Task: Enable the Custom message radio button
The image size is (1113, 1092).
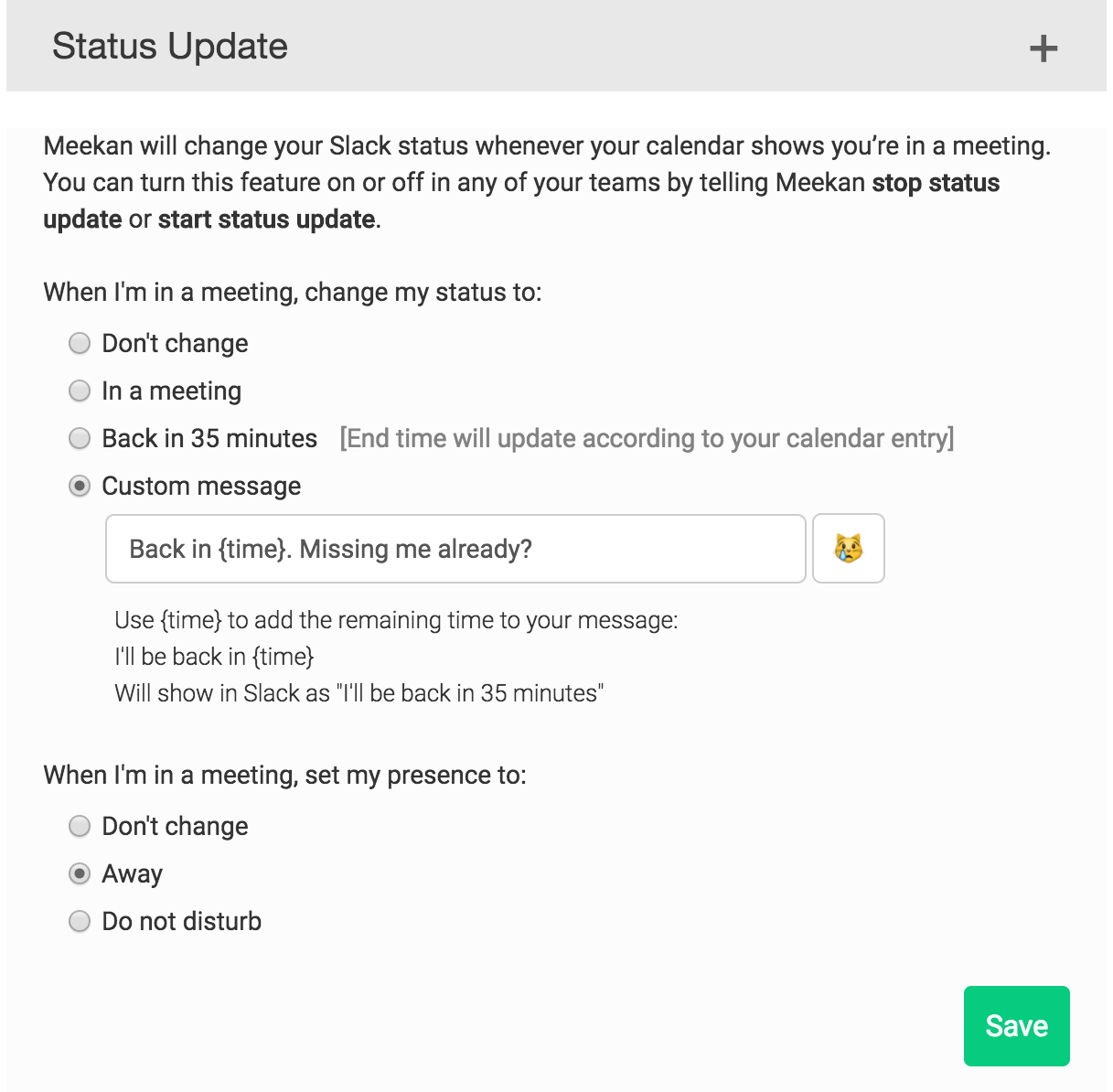Action: (x=80, y=487)
